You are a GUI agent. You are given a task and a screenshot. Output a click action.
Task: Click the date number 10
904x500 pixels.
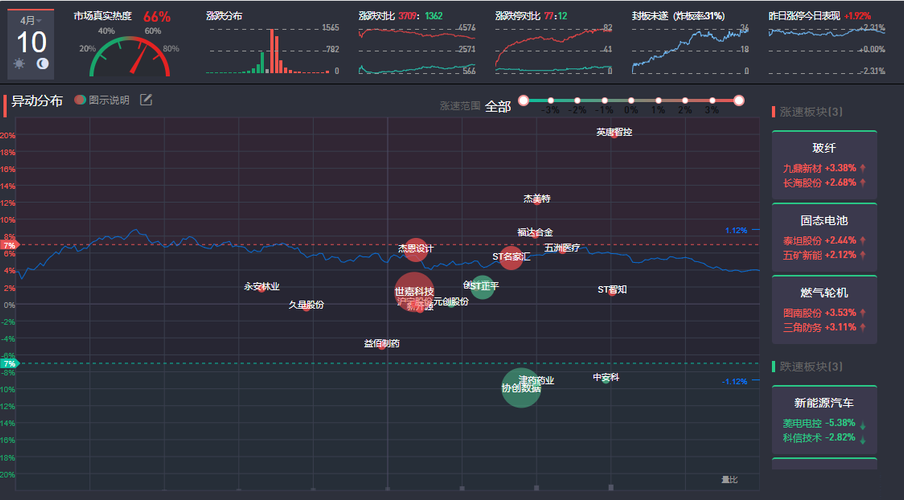[x=31, y=42]
